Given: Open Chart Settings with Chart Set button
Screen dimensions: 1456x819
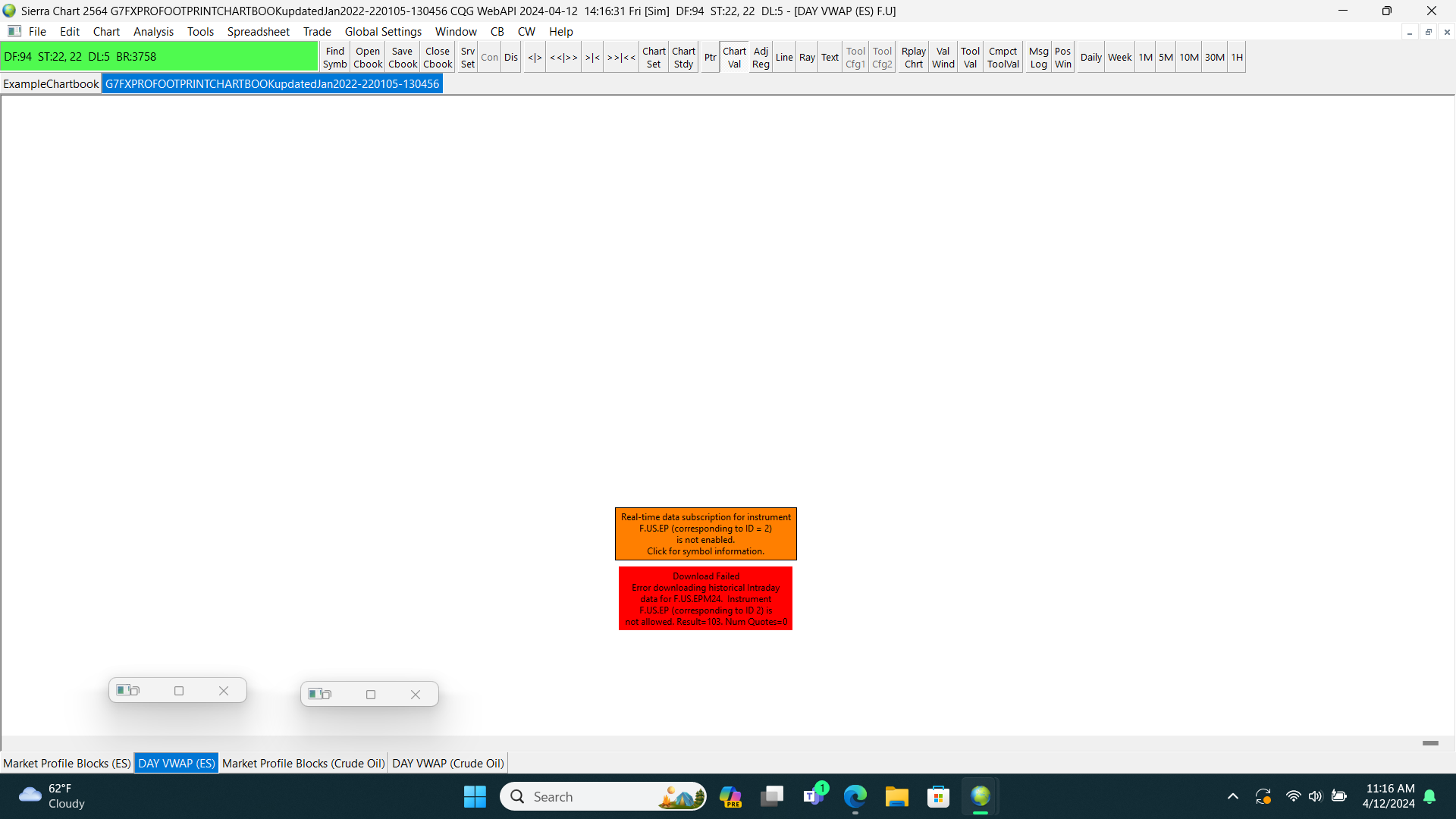Looking at the screenshot, I should (x=654, y=58).
